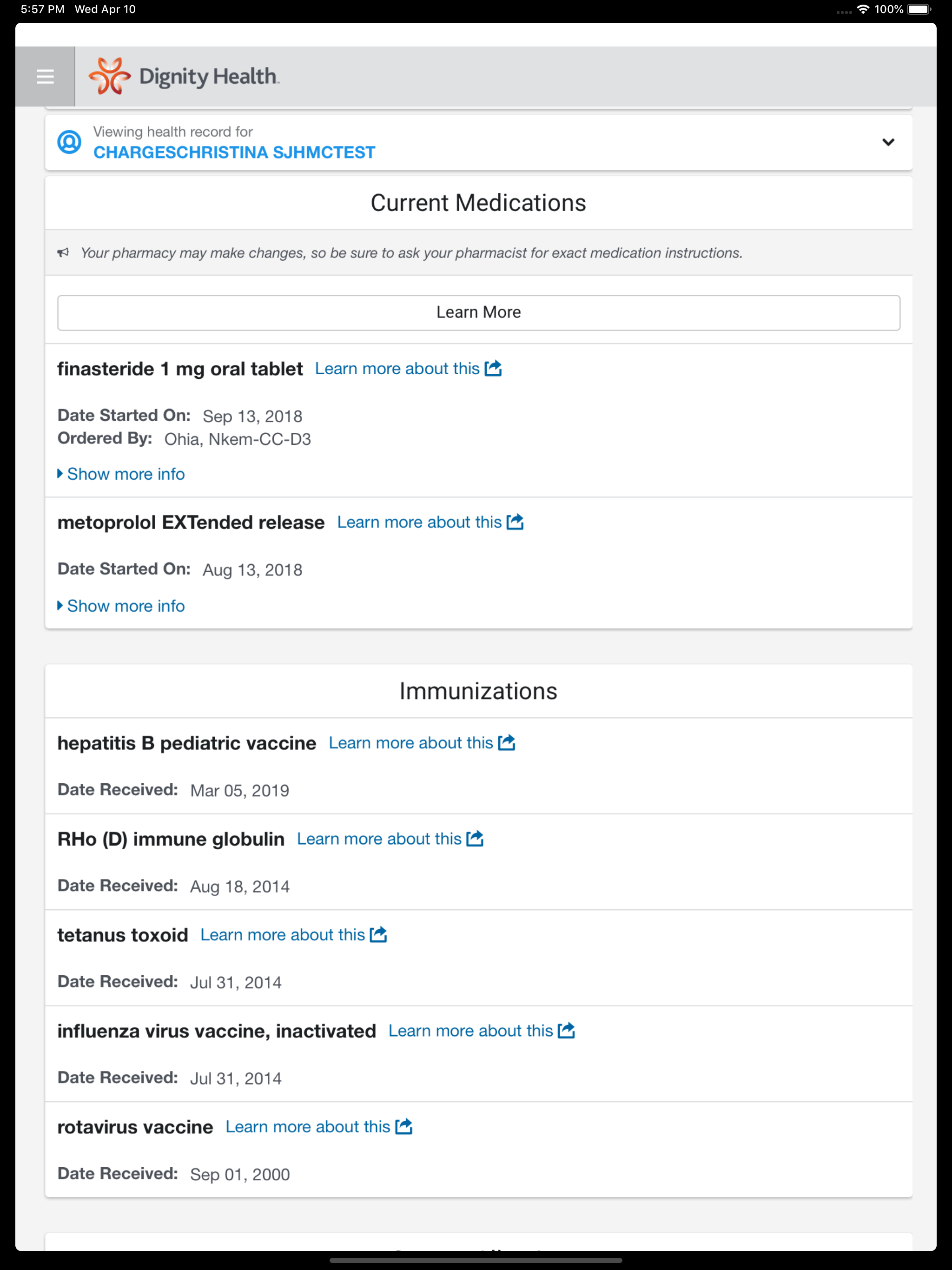Open external link icon beside finasteride
Screen dimensions: 952x1270
[x=493, y=369]
